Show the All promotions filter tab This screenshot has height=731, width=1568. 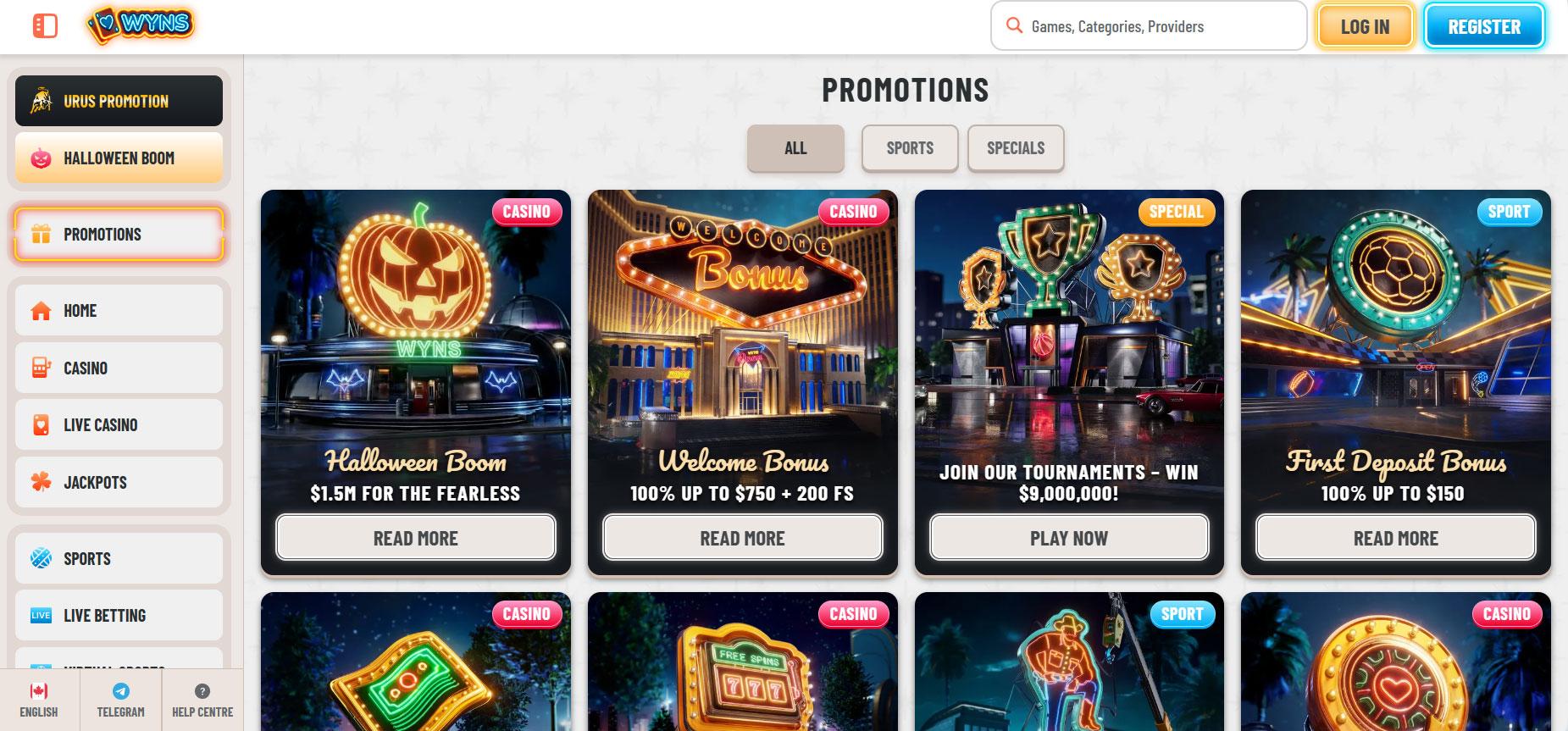tap(795, 148)
